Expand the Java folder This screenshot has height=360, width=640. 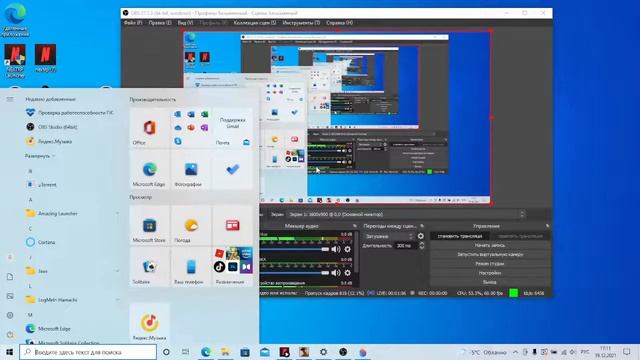pos(71,271)
